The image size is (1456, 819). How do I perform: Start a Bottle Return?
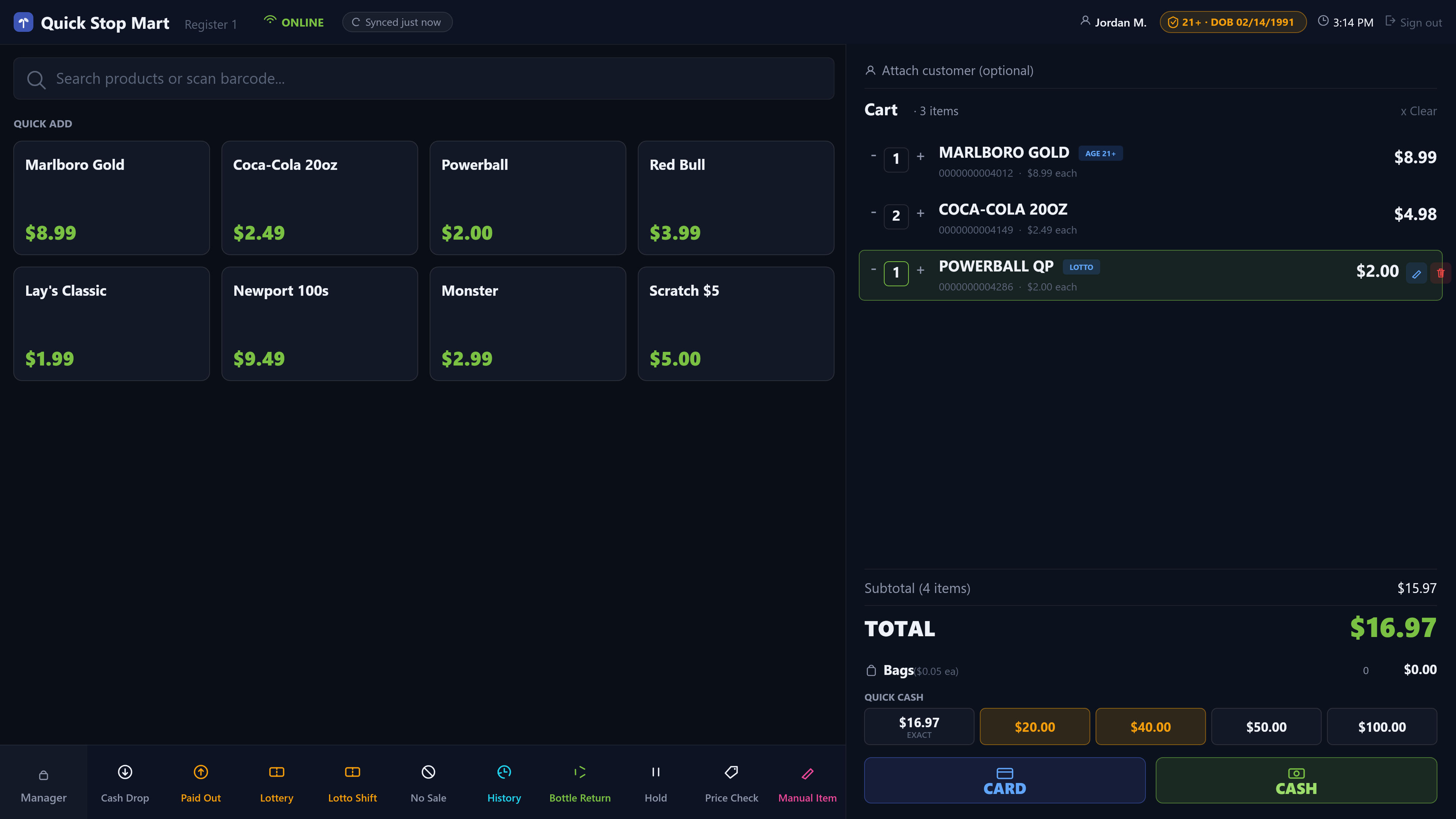click(580, 783)
